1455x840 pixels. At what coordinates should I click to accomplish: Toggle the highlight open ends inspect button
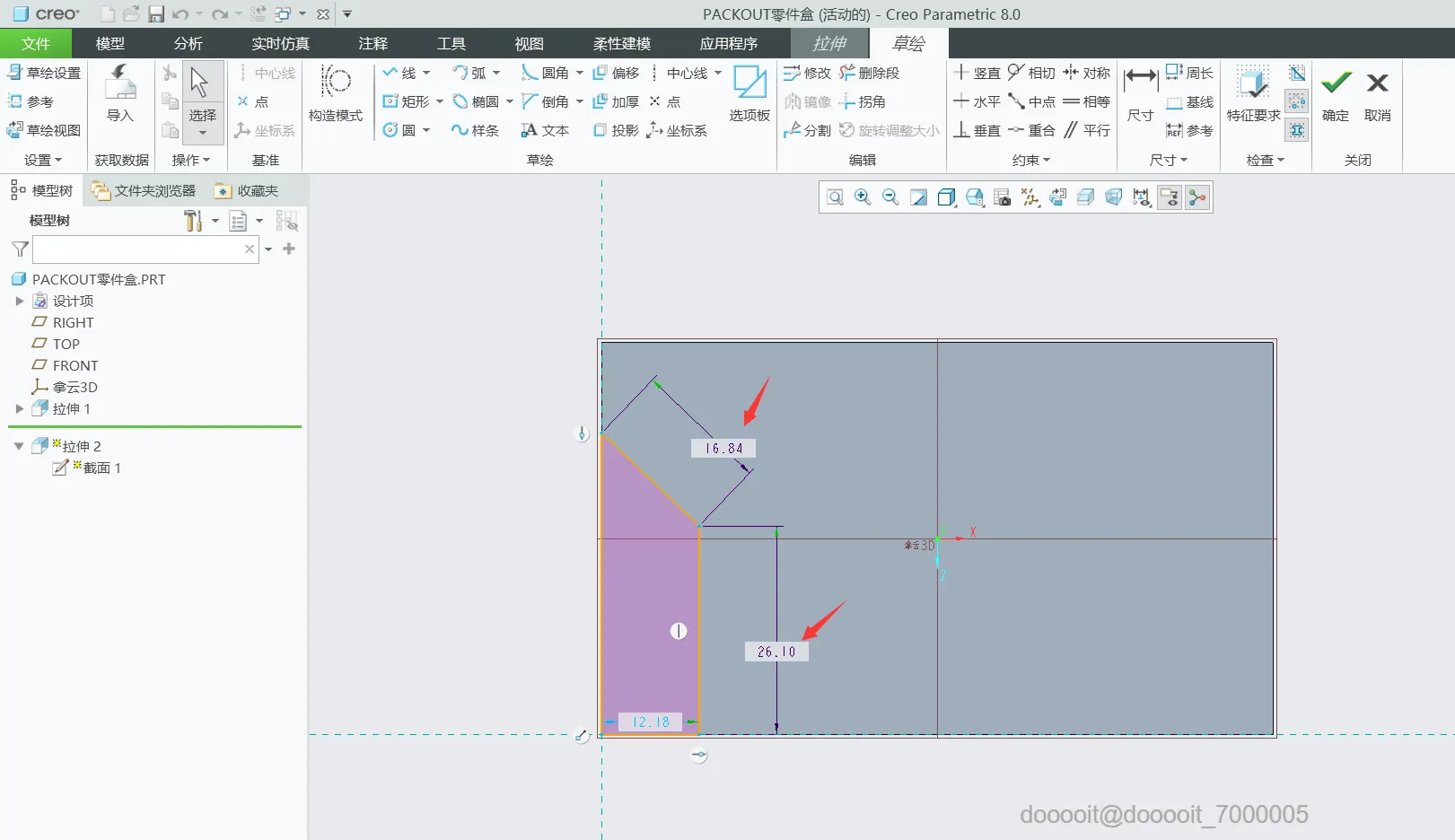1297,101
